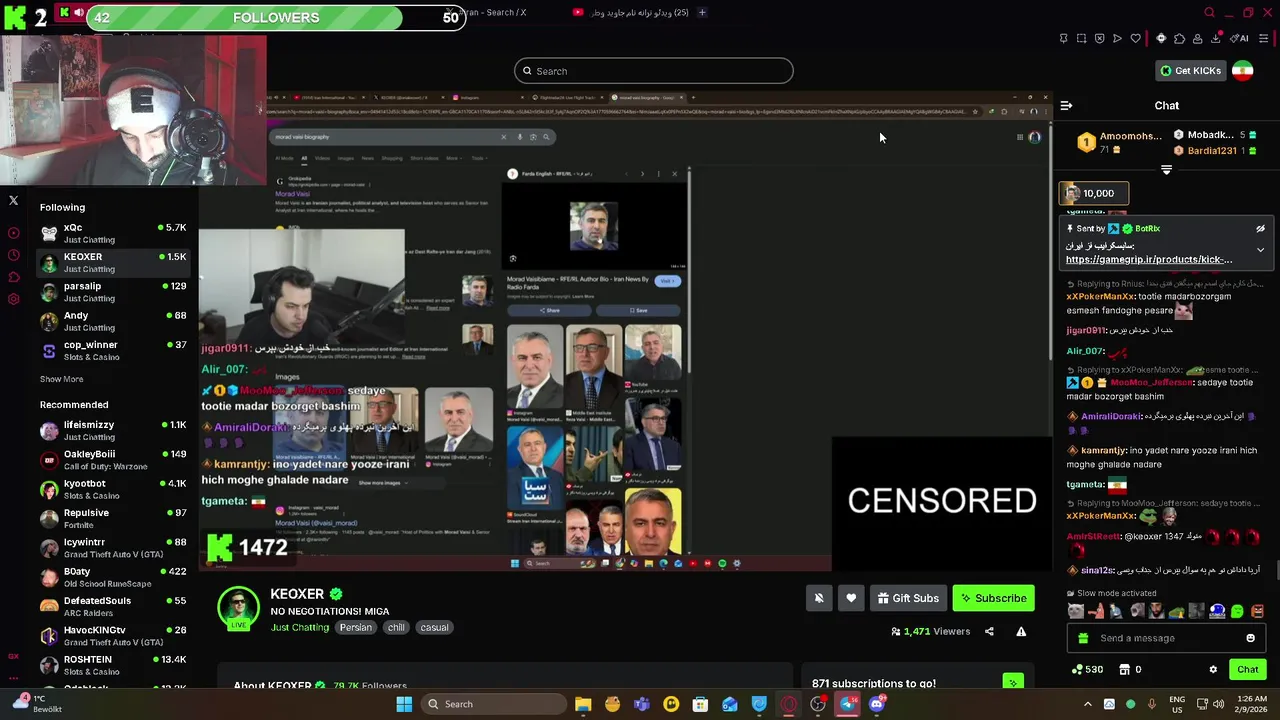Open the easy setup sliders icon
This screenshot has width=1280, height=720.
(x=1263, y=38)
